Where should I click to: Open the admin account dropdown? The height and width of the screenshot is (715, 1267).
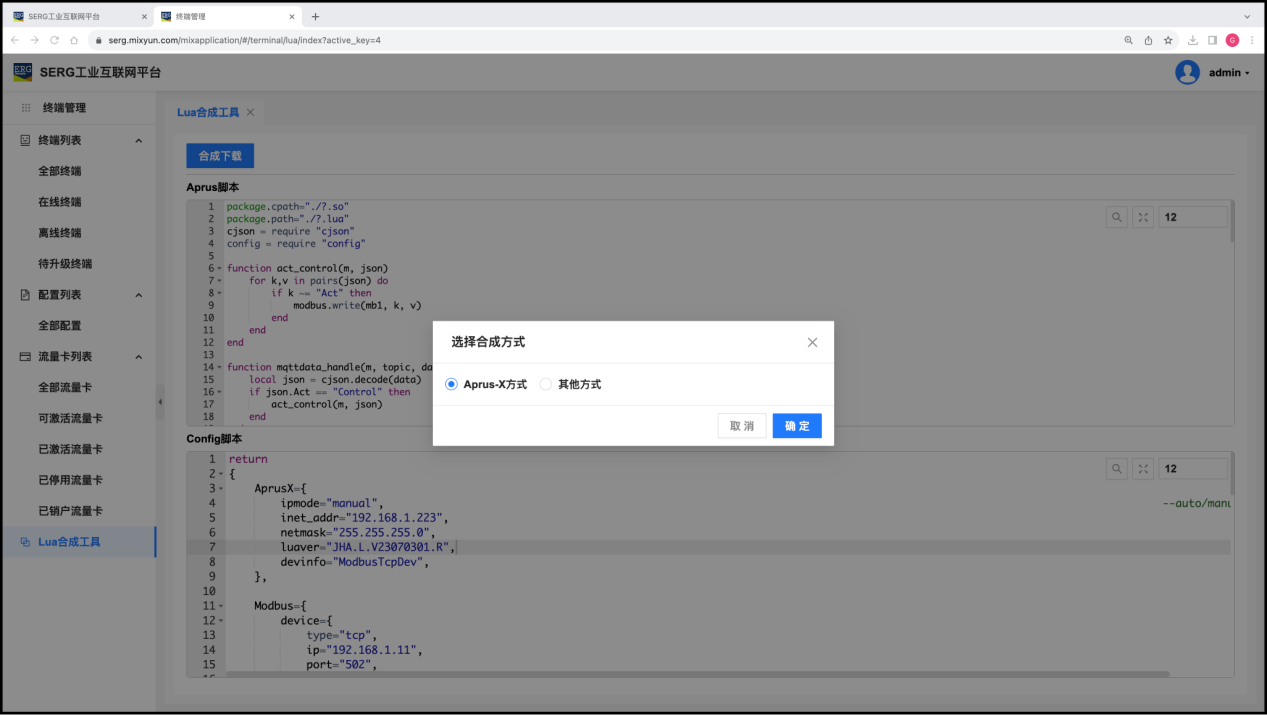[1229, 73]
